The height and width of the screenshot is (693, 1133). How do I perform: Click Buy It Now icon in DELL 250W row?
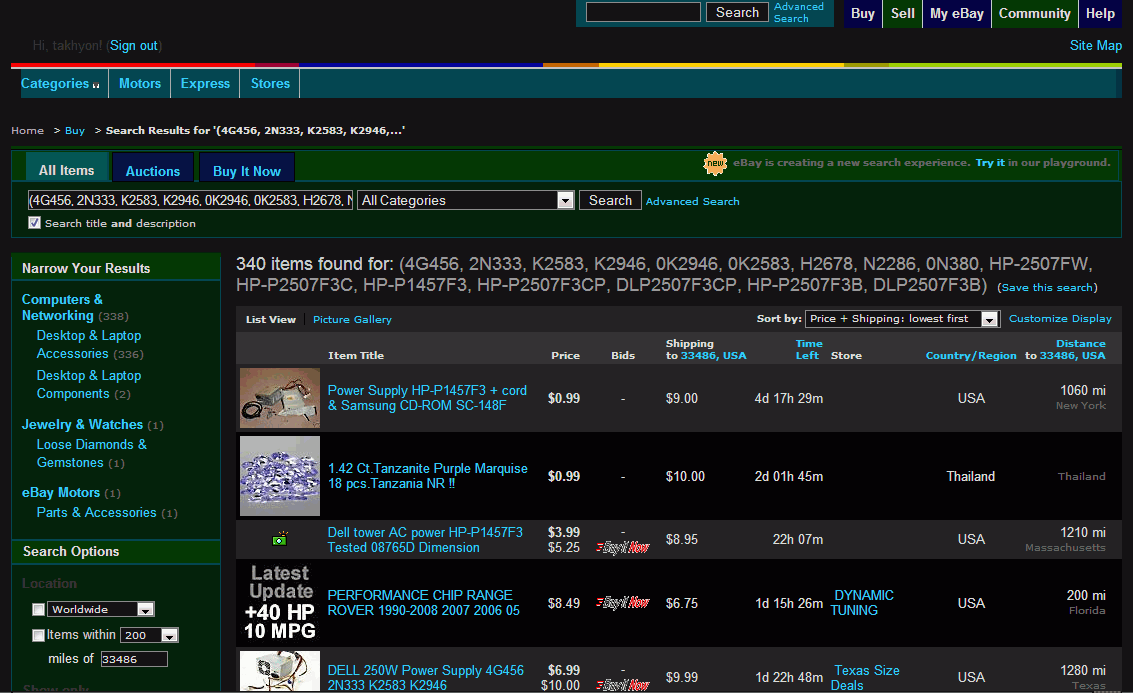pos(623,685)
